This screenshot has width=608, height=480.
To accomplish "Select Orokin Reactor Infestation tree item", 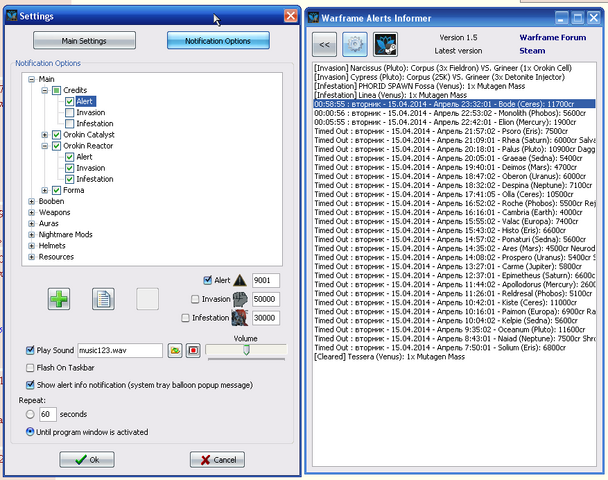I will pos(95,179).
